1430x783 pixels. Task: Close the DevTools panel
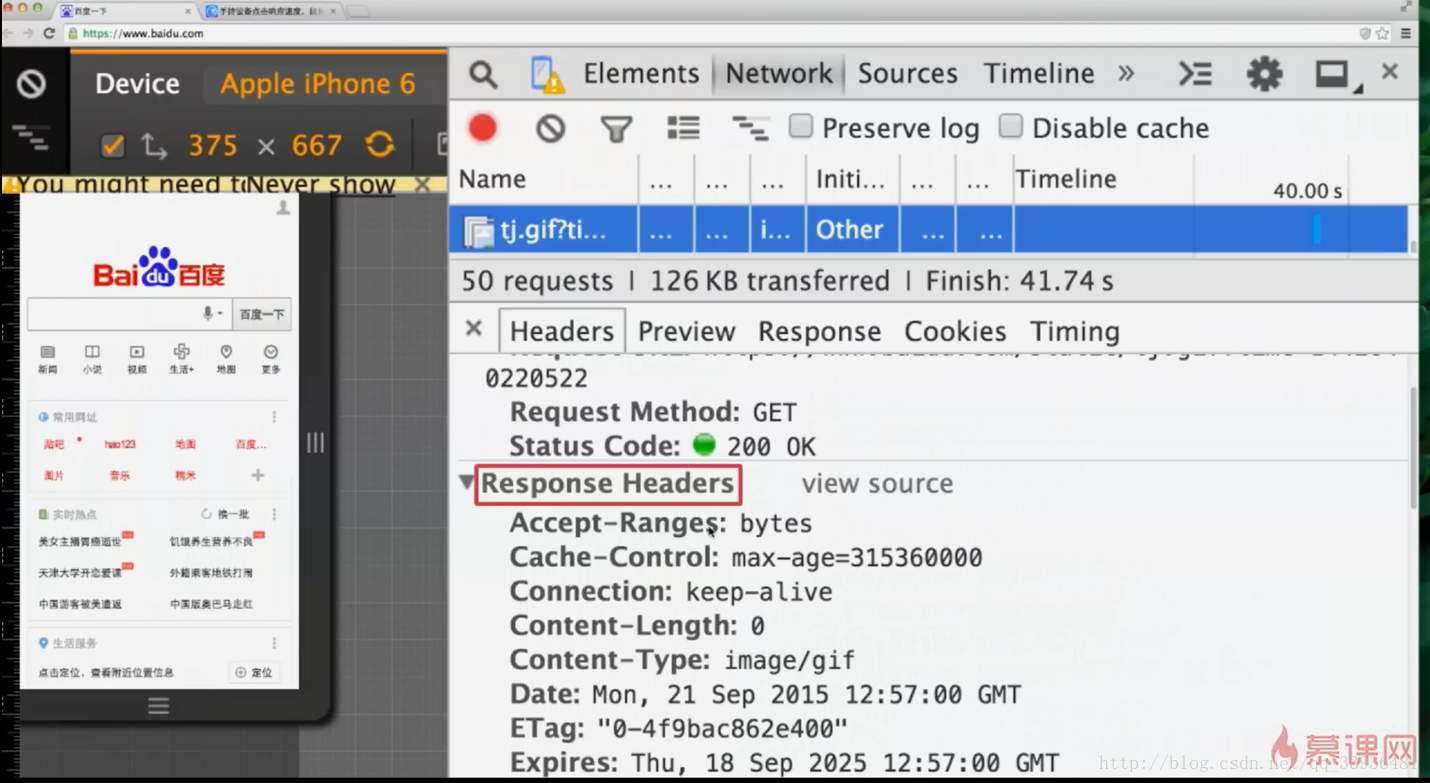pos(1389,72)
